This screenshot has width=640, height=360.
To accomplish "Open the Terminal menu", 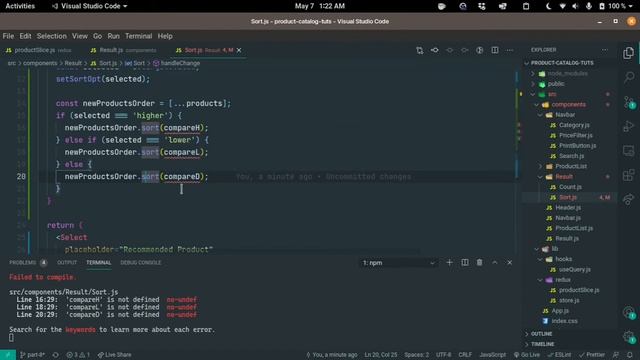I will (x=138, y=36).
